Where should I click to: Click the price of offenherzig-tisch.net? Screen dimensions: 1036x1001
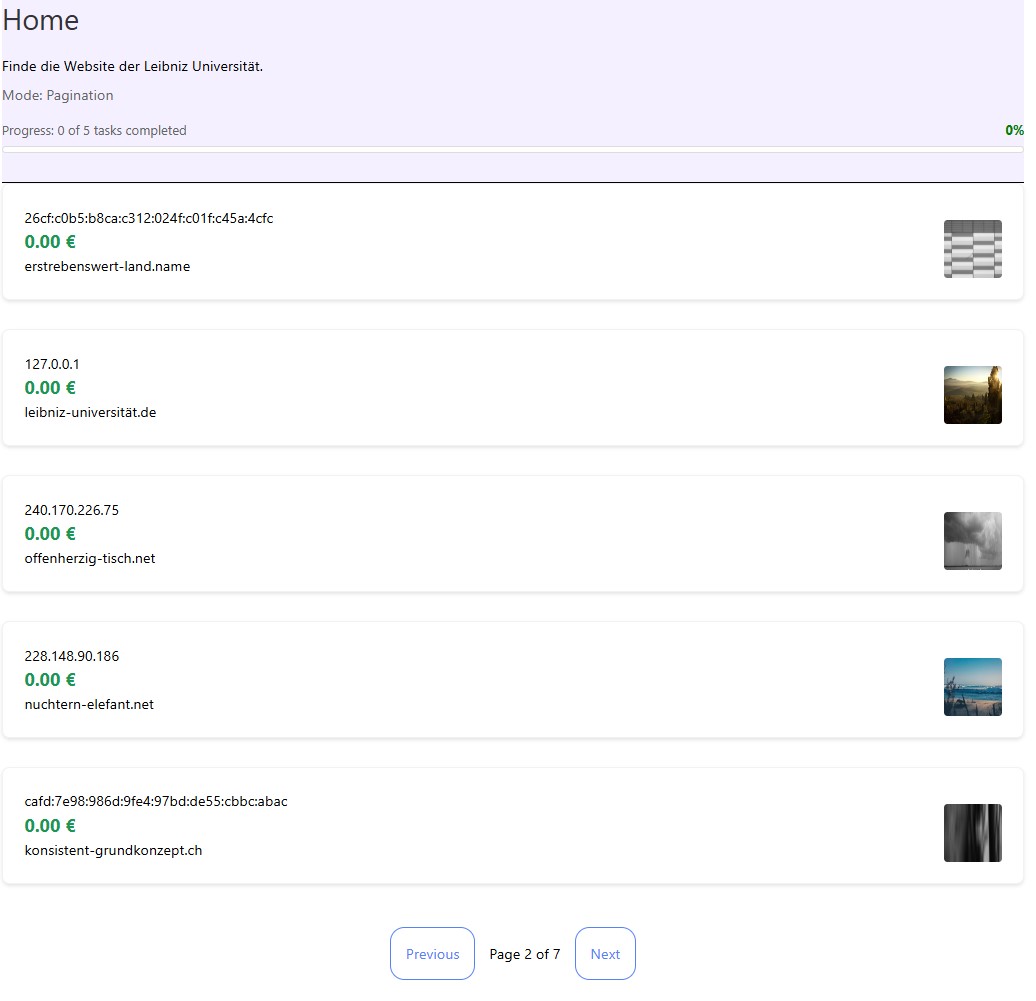point(50,534)
